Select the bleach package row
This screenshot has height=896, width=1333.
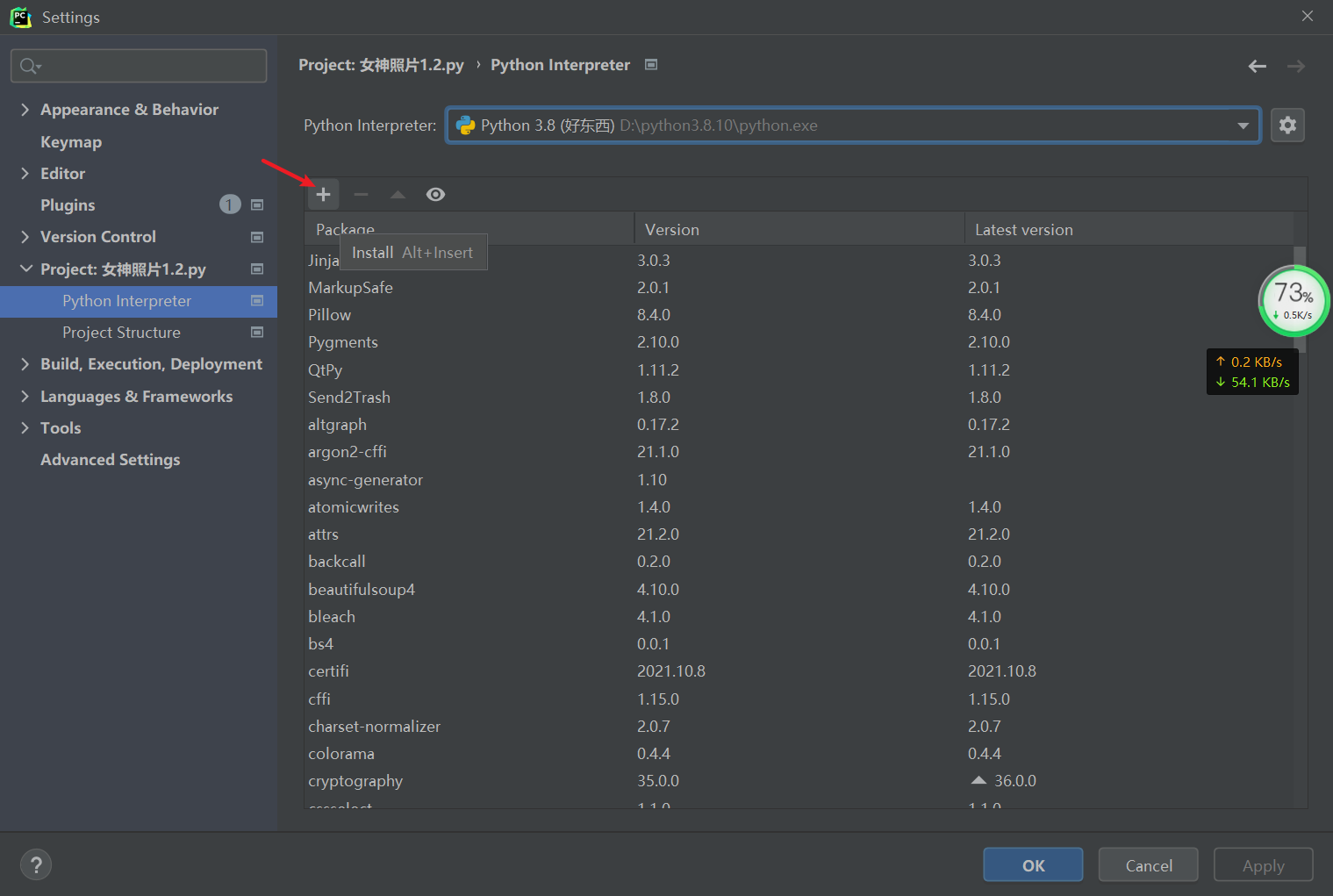(x=799, y=617)
